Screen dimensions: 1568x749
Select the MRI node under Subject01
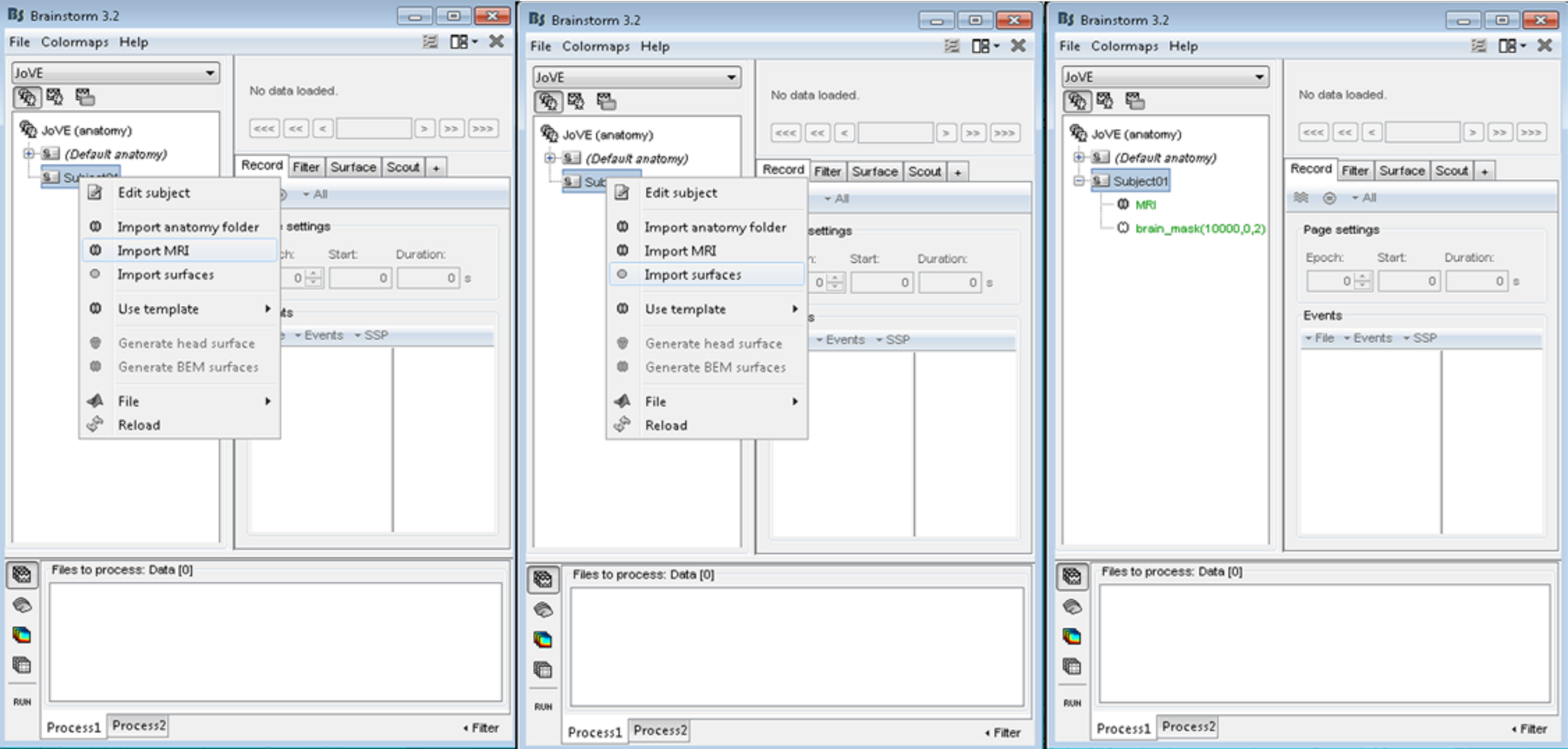[x=1145, y=205]
